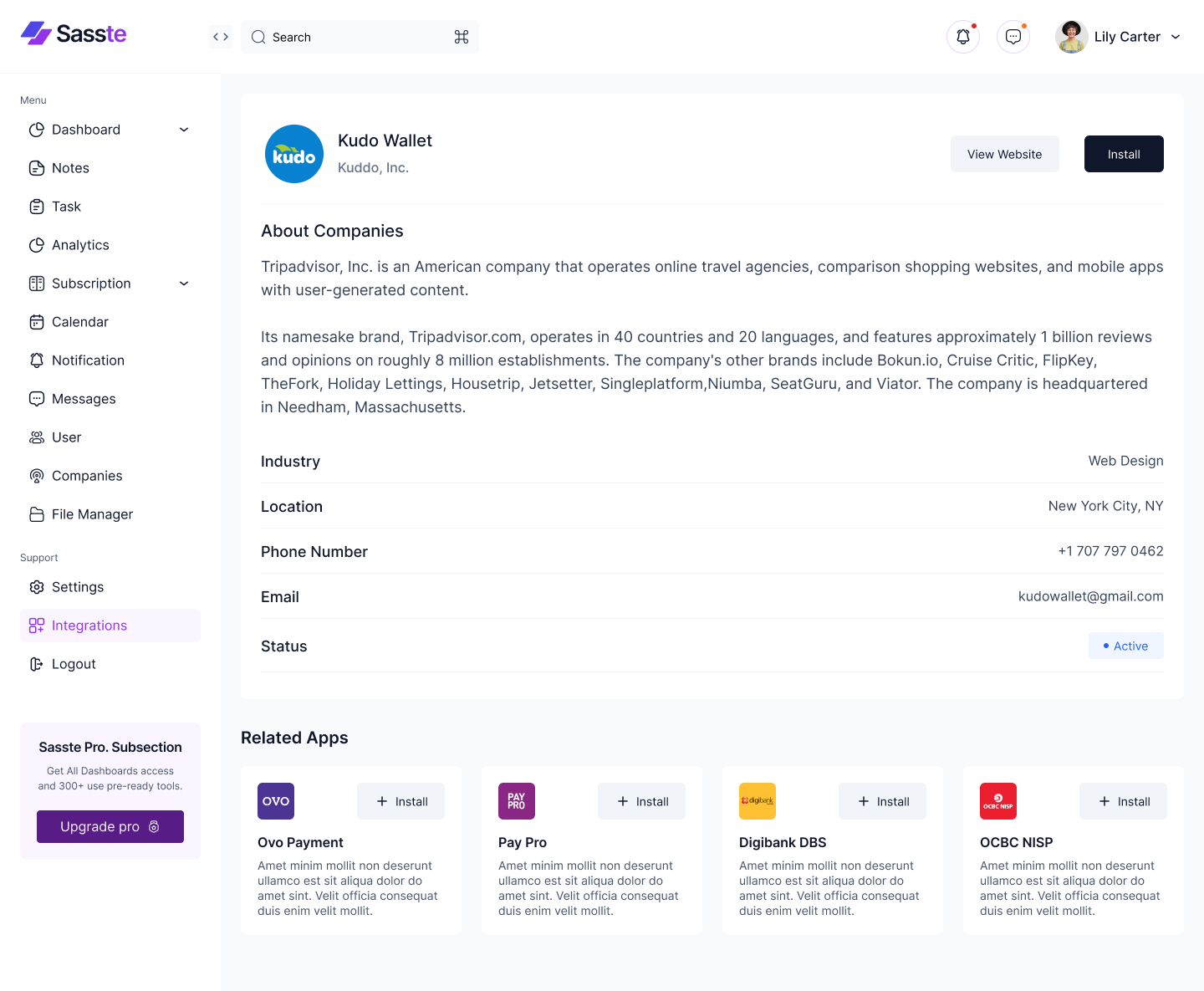
Task: Open the chat messages bubble icon
Action: 1013,36
